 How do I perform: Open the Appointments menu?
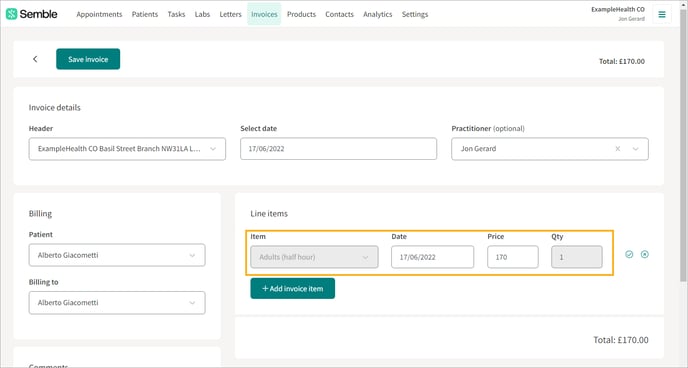pos(99,14)
